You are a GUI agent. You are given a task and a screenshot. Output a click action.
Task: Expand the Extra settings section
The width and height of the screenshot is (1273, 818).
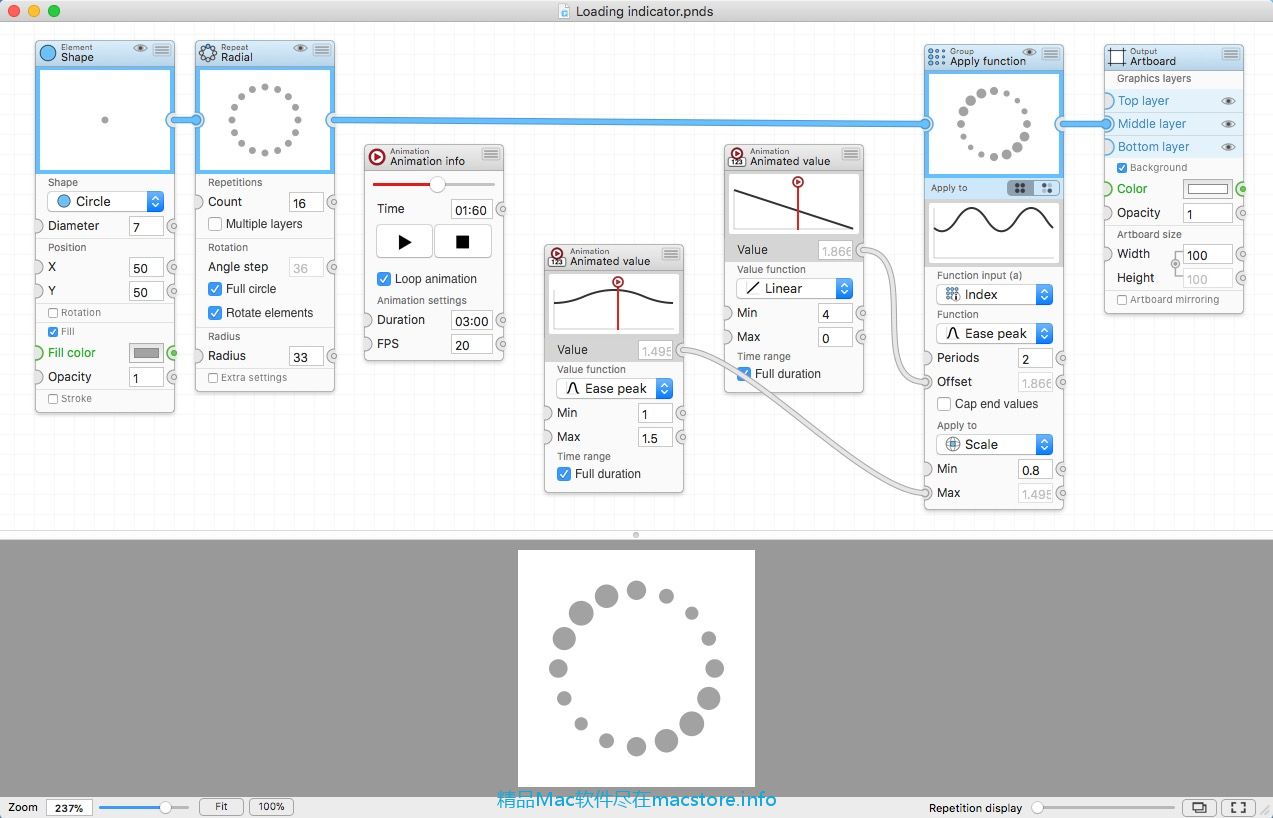point(213,378)
